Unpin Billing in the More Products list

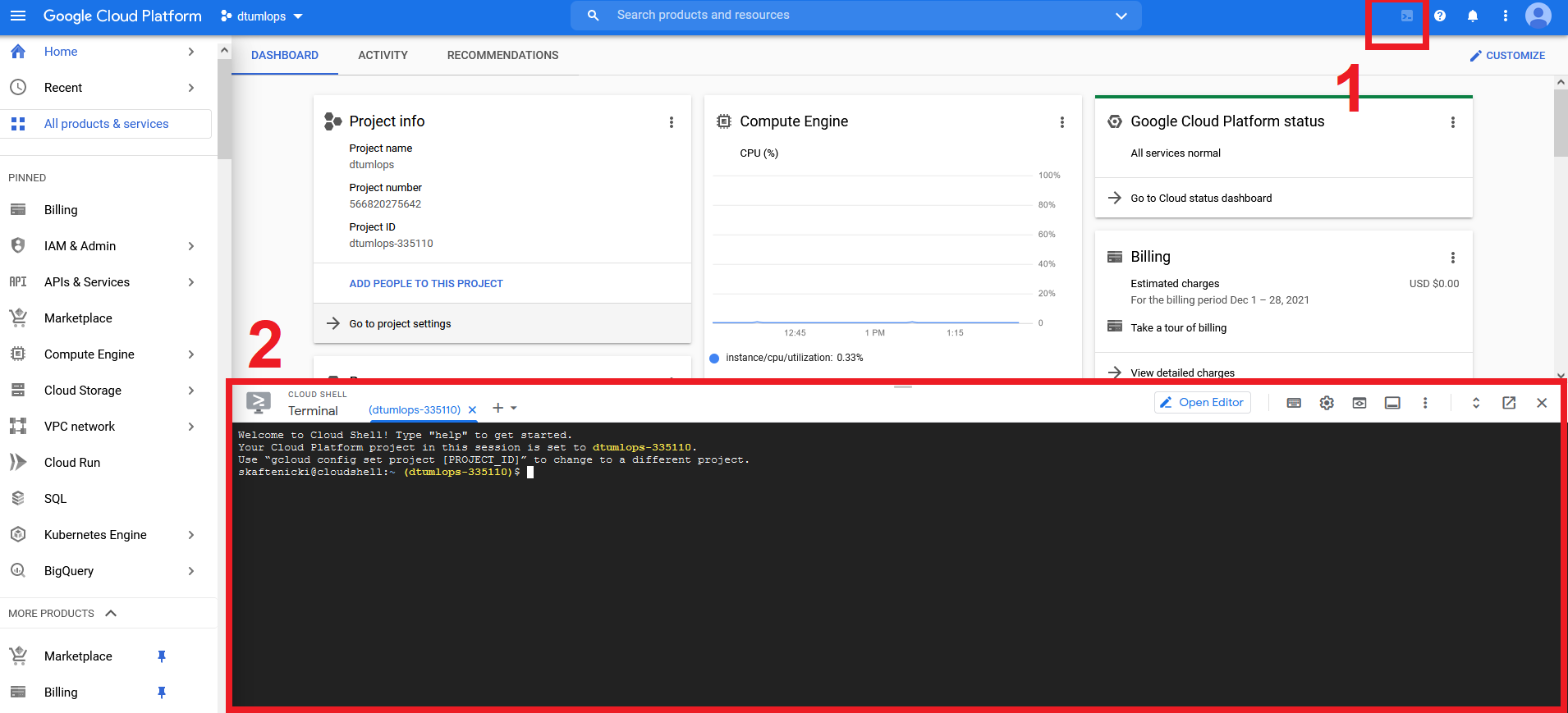pos(162,692)
